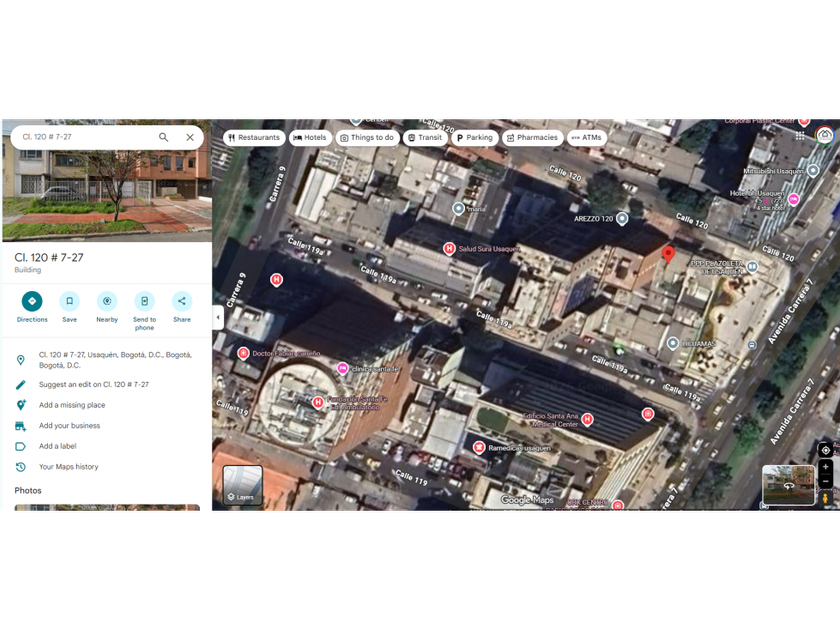Image resolution: width=840 pixels, height=630 pixels.
Task: Click the Cl. 120 # 7-27 title
Action: 49,258
